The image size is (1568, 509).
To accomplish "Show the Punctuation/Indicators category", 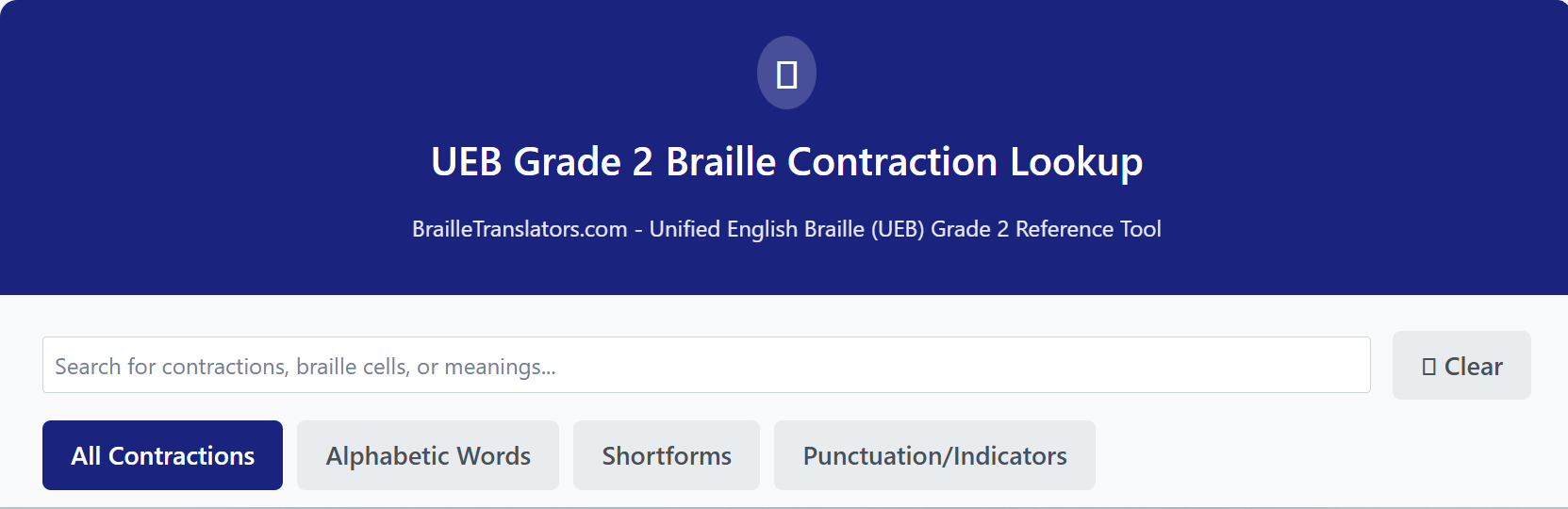I will 934,455.
